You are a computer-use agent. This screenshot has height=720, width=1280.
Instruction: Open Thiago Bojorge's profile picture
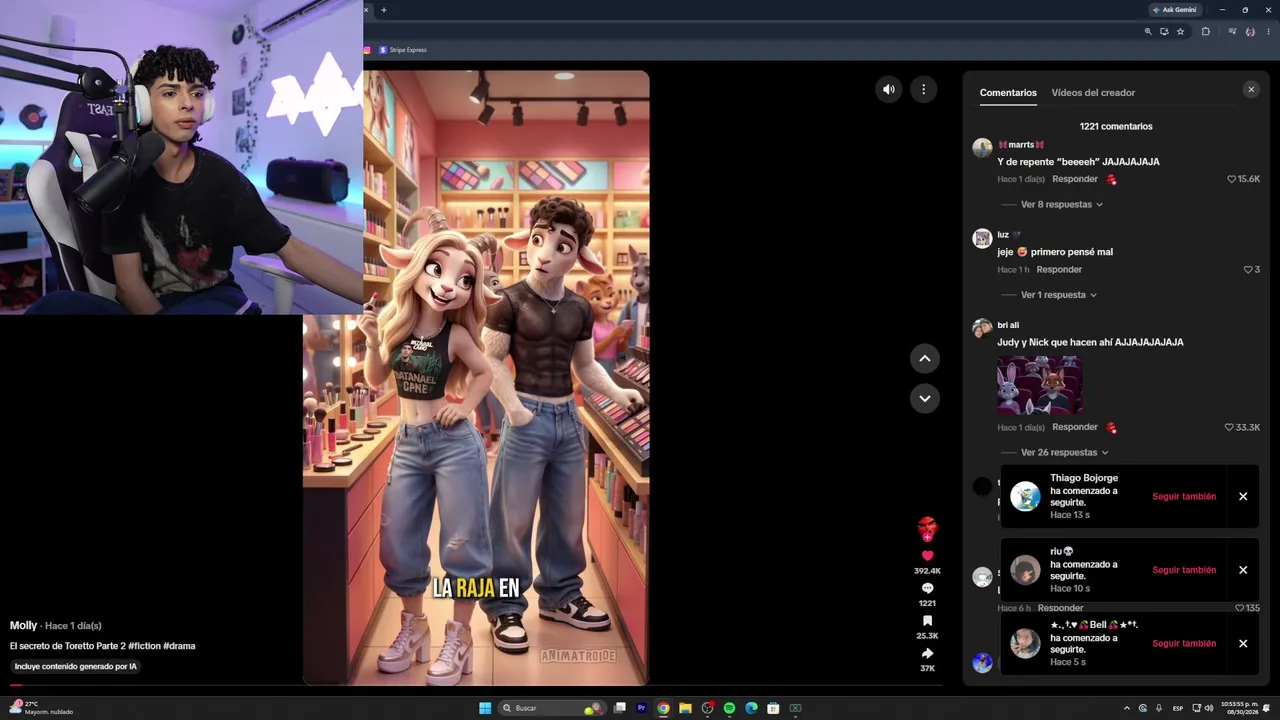1025,496
